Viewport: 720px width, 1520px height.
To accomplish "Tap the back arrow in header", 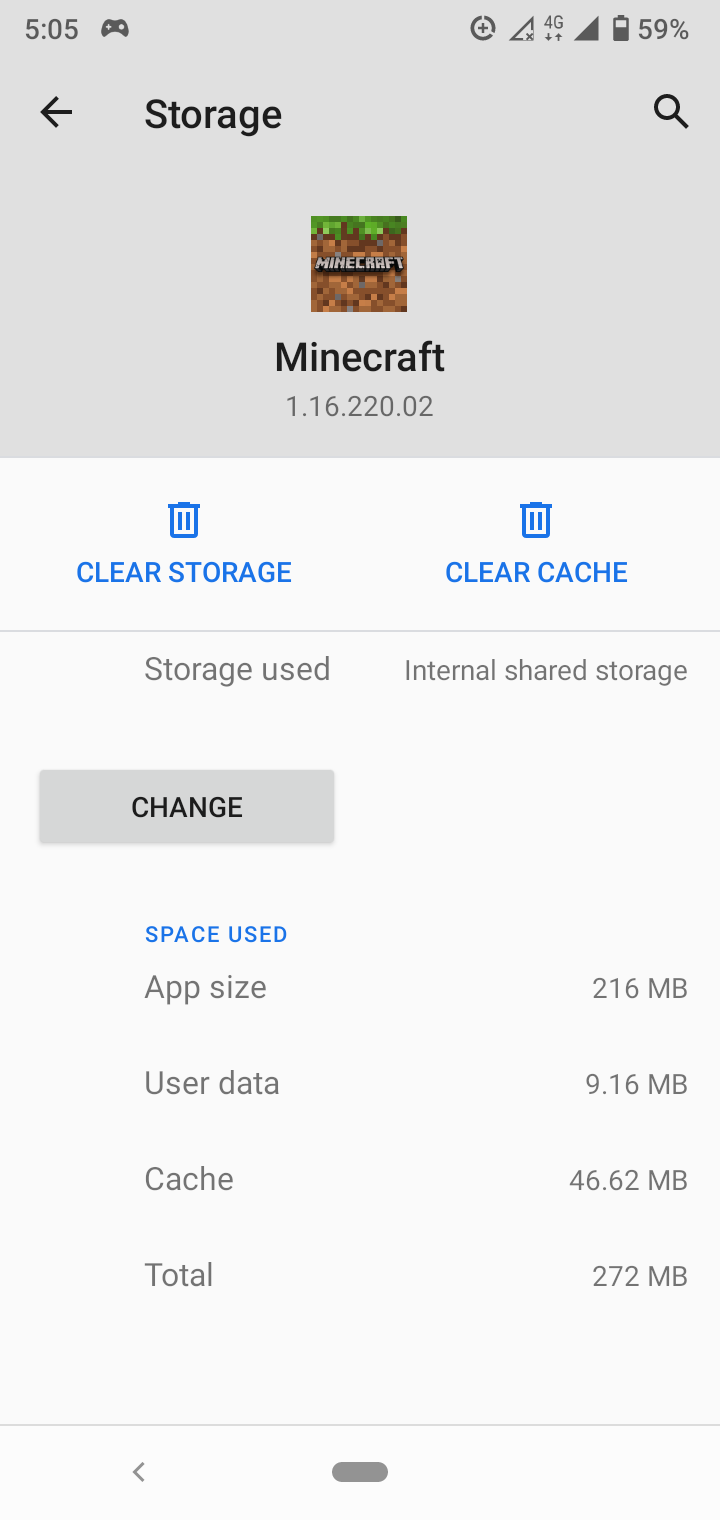I will coord(56,113).
